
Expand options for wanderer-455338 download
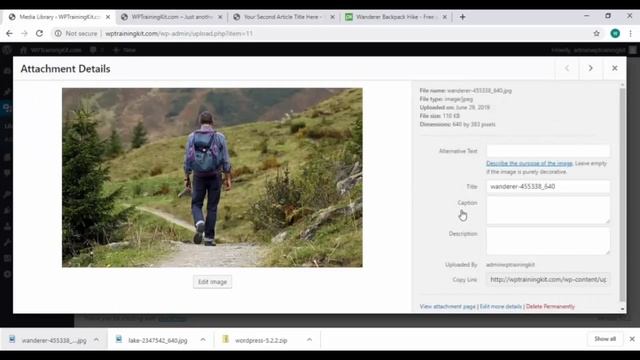pos(96,340)
